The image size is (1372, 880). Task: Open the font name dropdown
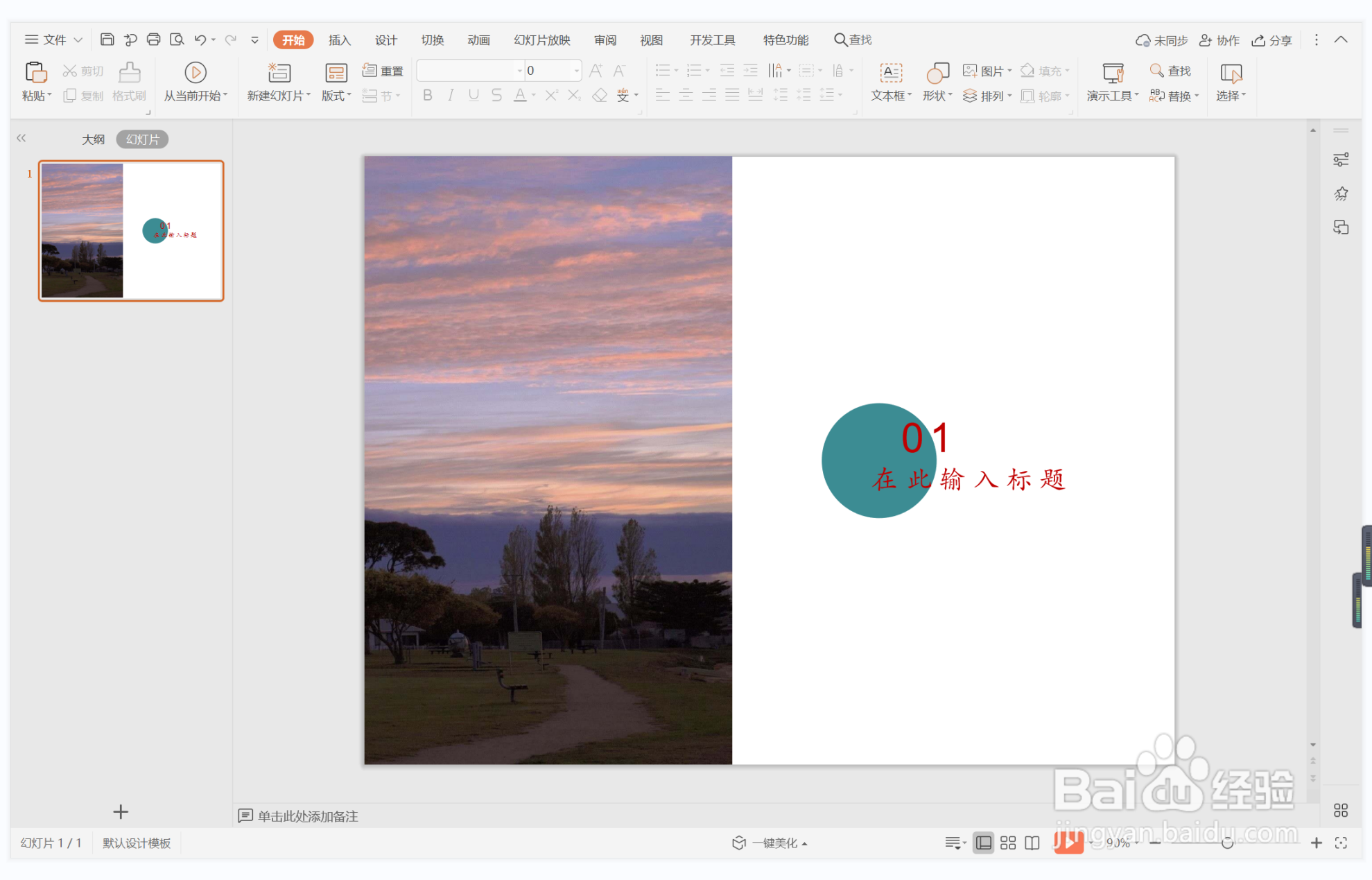(519, 71)
